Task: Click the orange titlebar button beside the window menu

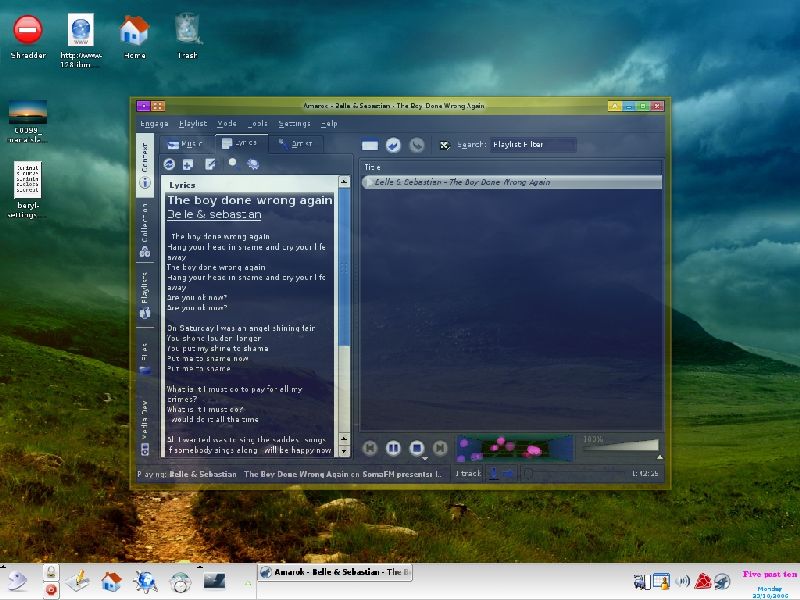Action: tap(158, 106)
